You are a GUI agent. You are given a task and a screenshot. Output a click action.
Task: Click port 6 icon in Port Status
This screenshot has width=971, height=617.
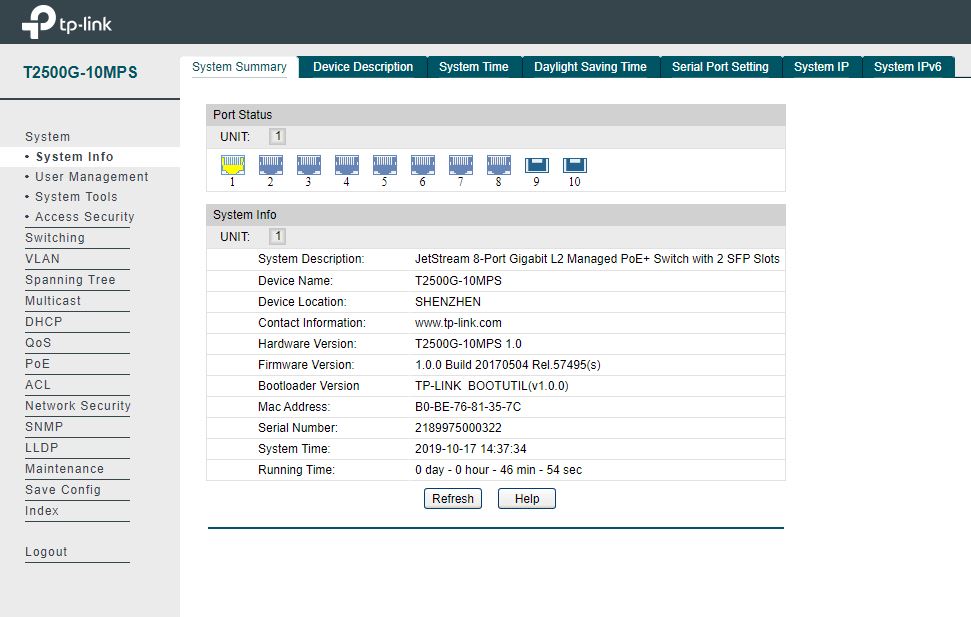pos(422,165)
